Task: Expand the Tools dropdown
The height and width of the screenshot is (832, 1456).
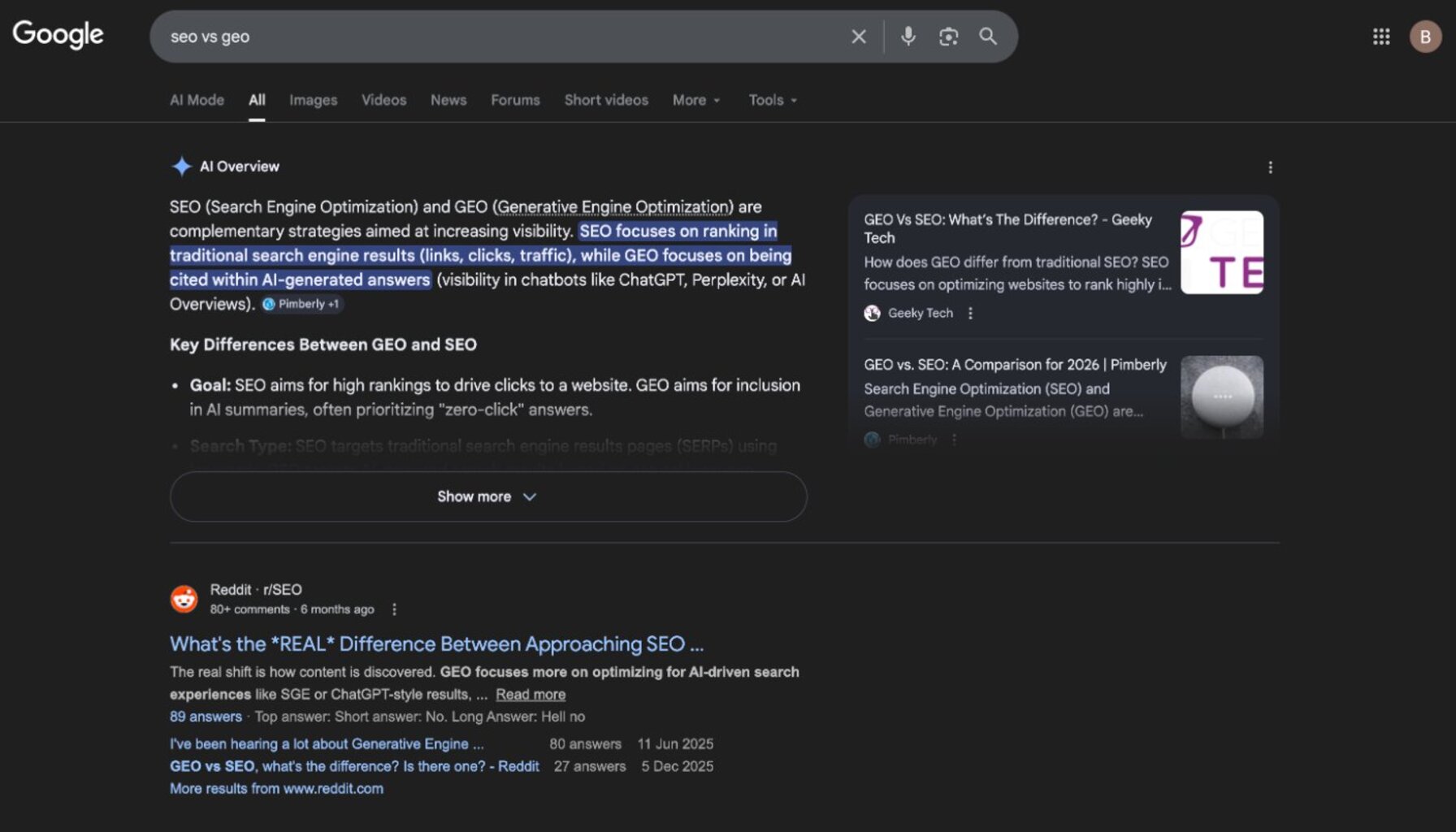Action: tap(773, 100)
